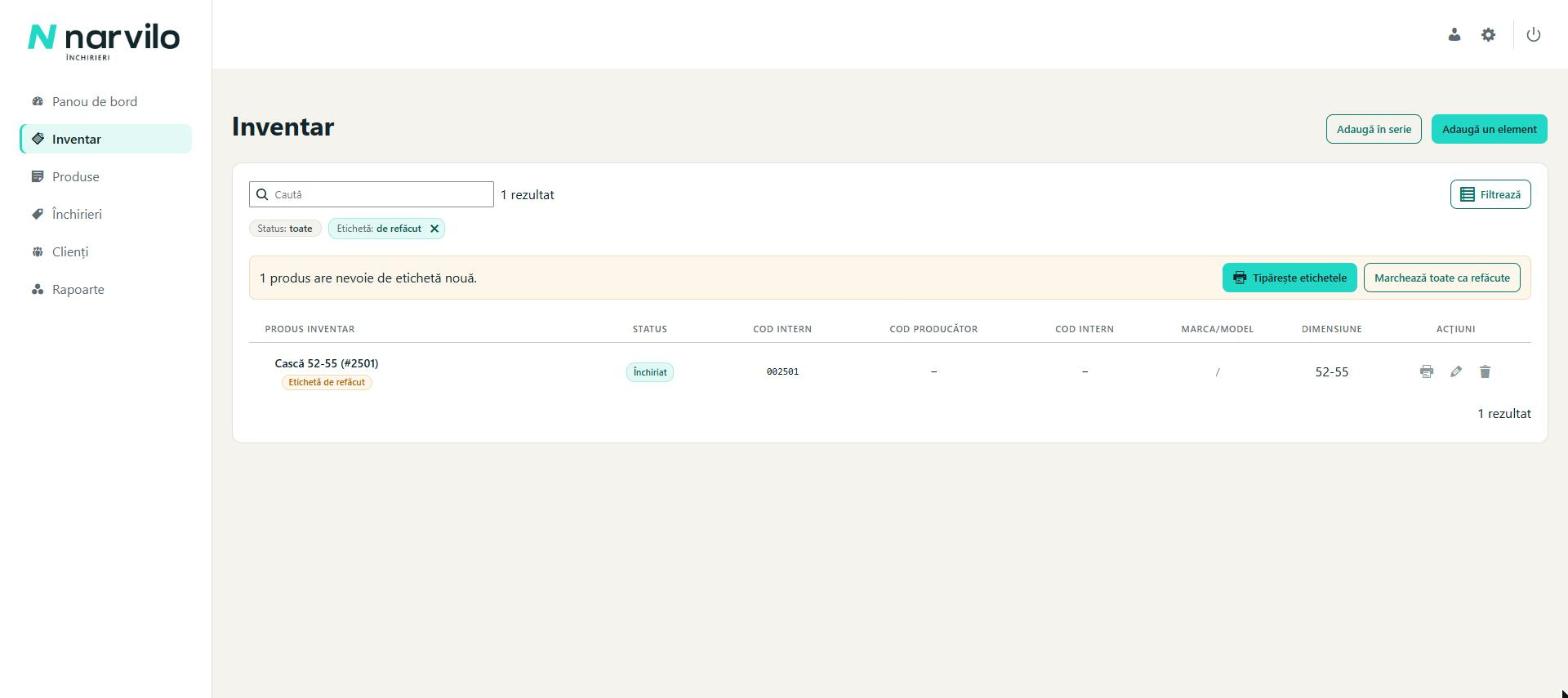The height and width of the screenshot is (698, 1568).
Task: Click 'Tipărește etichetele' button
Action: pyautogui.click(x=1289, y=278)
